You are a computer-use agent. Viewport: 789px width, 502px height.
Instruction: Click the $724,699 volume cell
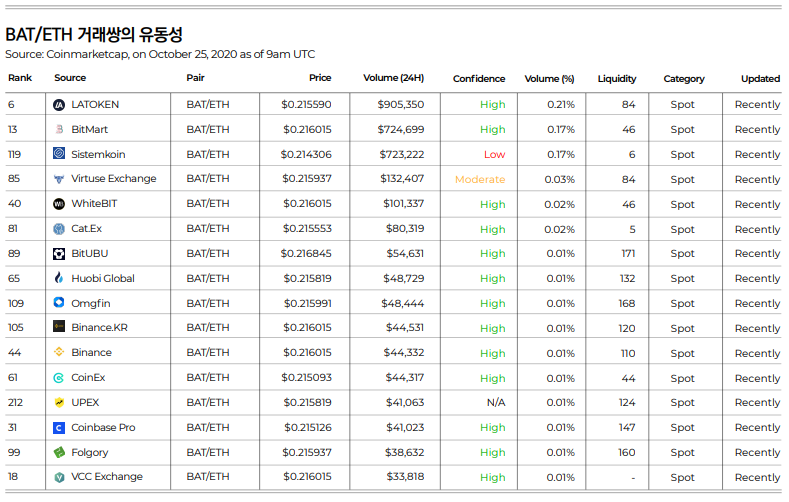[401, 129]
